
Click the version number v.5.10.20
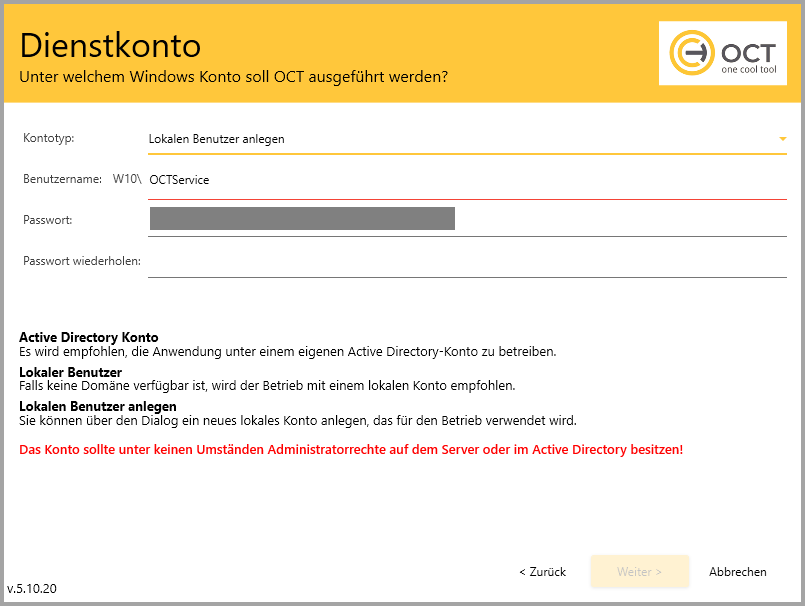(x=32, y=589)
